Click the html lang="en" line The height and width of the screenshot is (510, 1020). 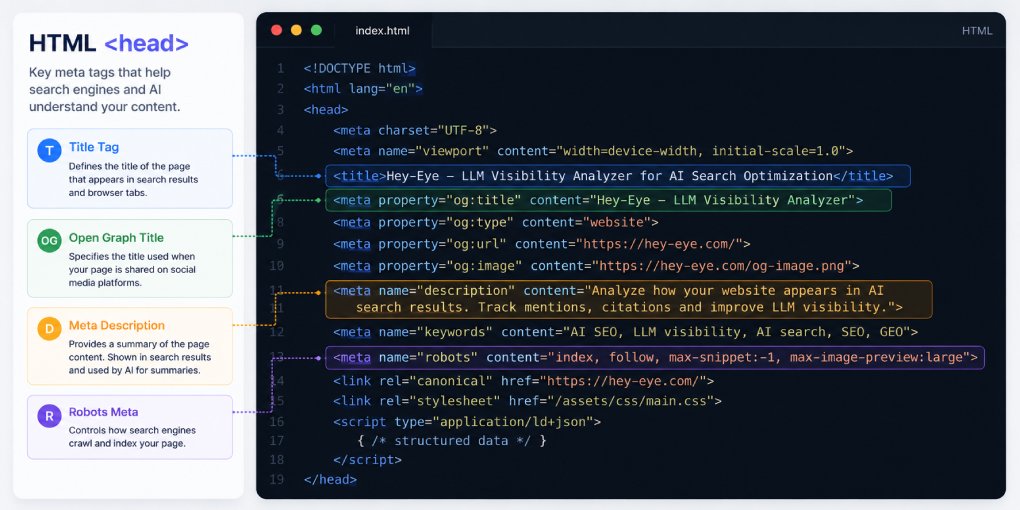coord(363,88)
